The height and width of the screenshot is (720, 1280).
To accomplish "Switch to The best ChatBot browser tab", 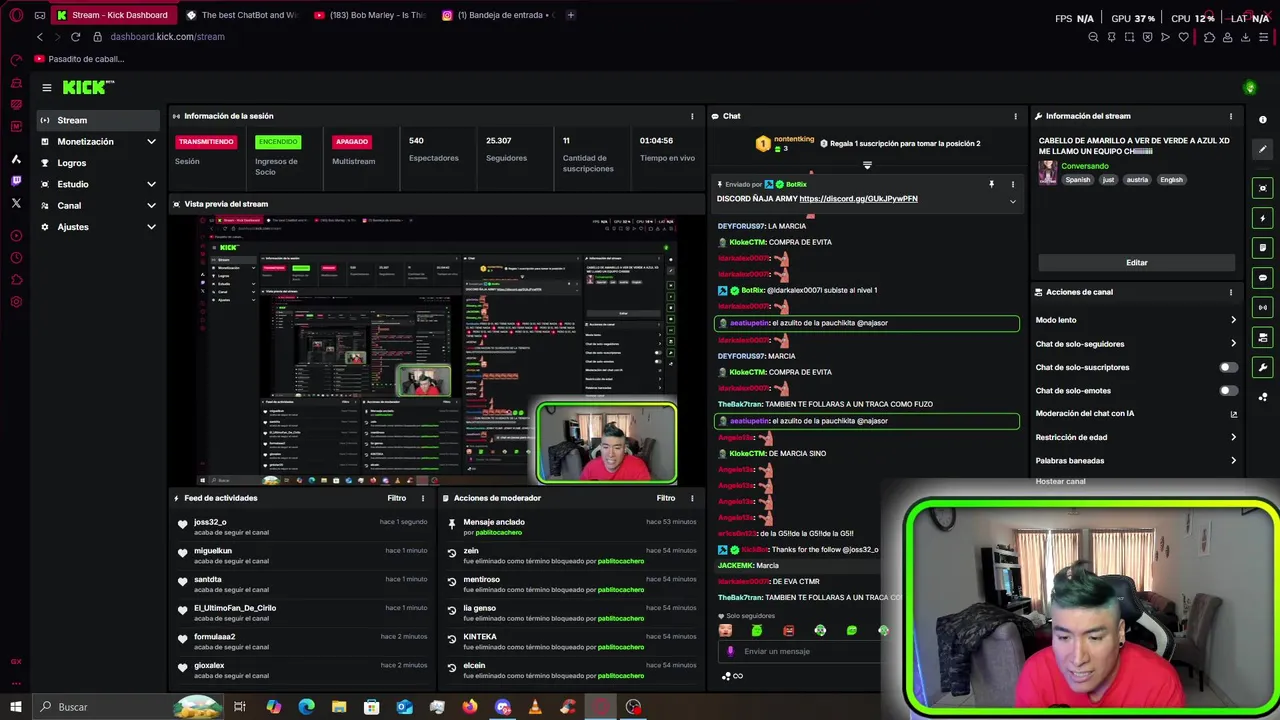I will [x=242, y=15].
